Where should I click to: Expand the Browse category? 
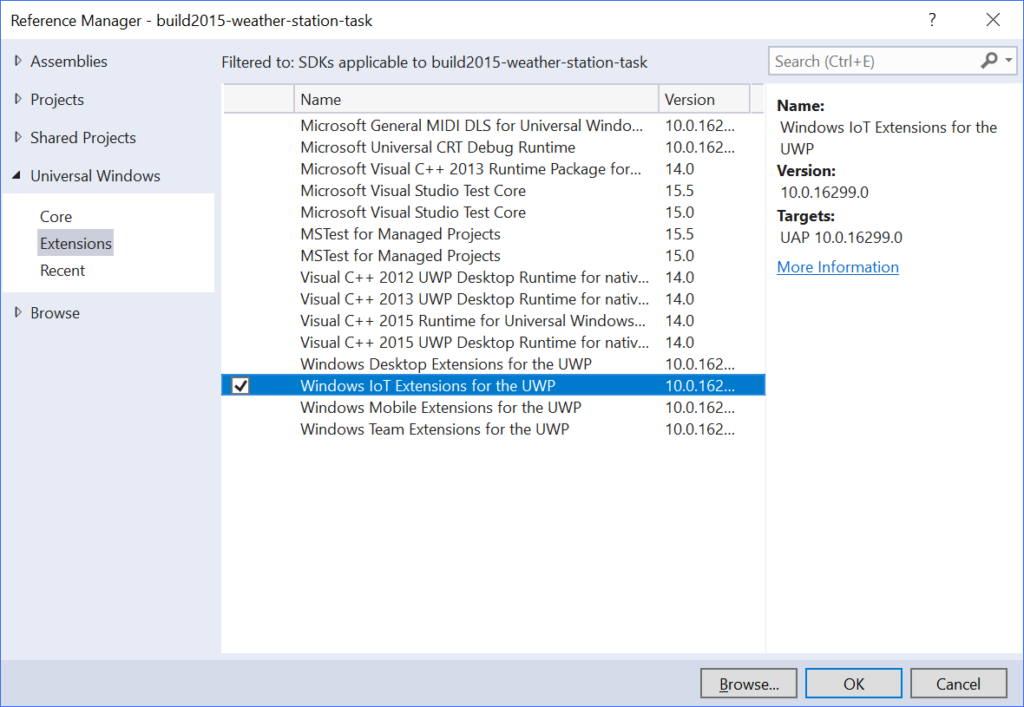[x=18, y=313]
